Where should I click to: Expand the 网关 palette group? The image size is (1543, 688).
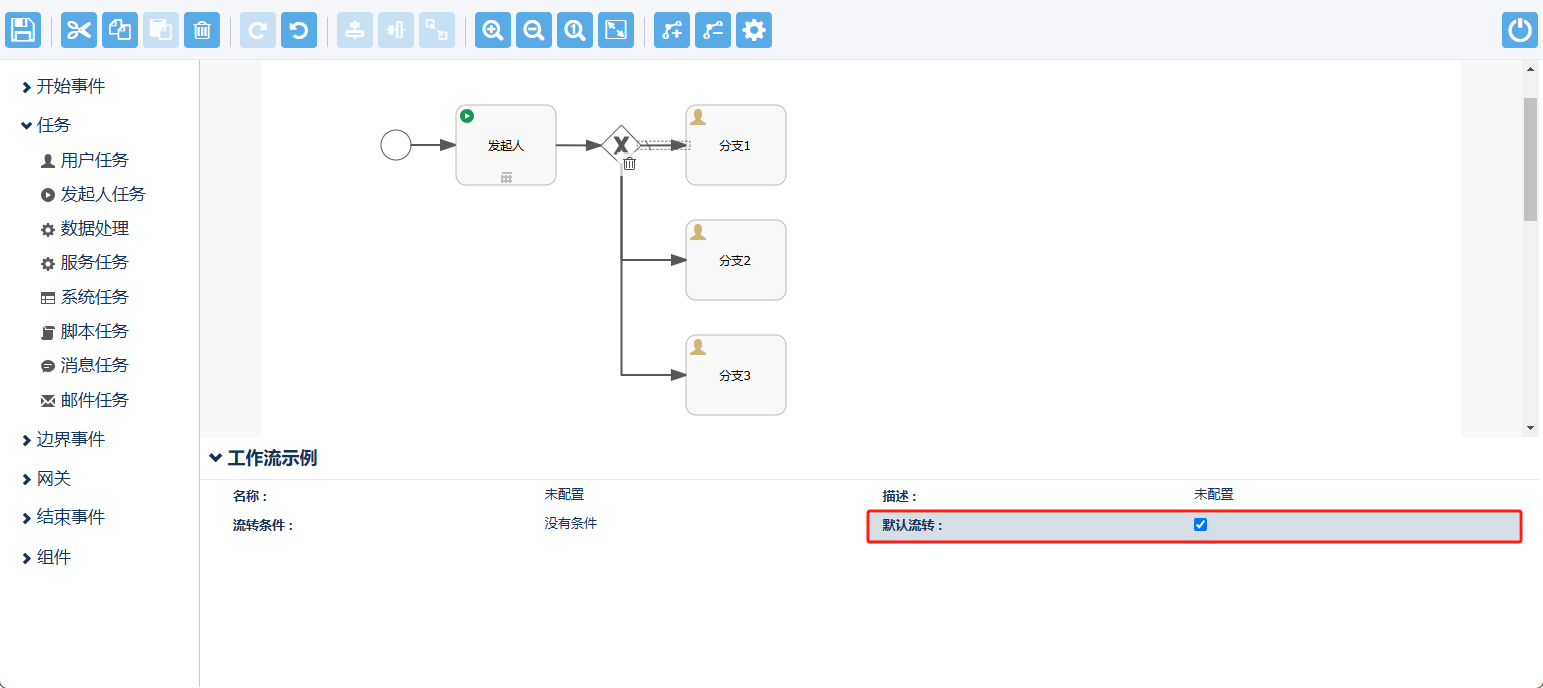pyautogui.click(x=53, y=479)
